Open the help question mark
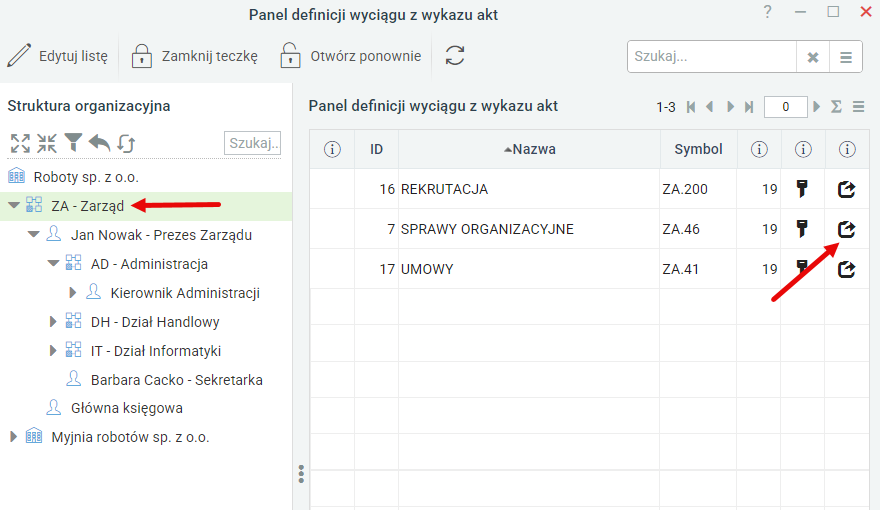This screenshot has height=510, width=880. click(x=767, y=12)
